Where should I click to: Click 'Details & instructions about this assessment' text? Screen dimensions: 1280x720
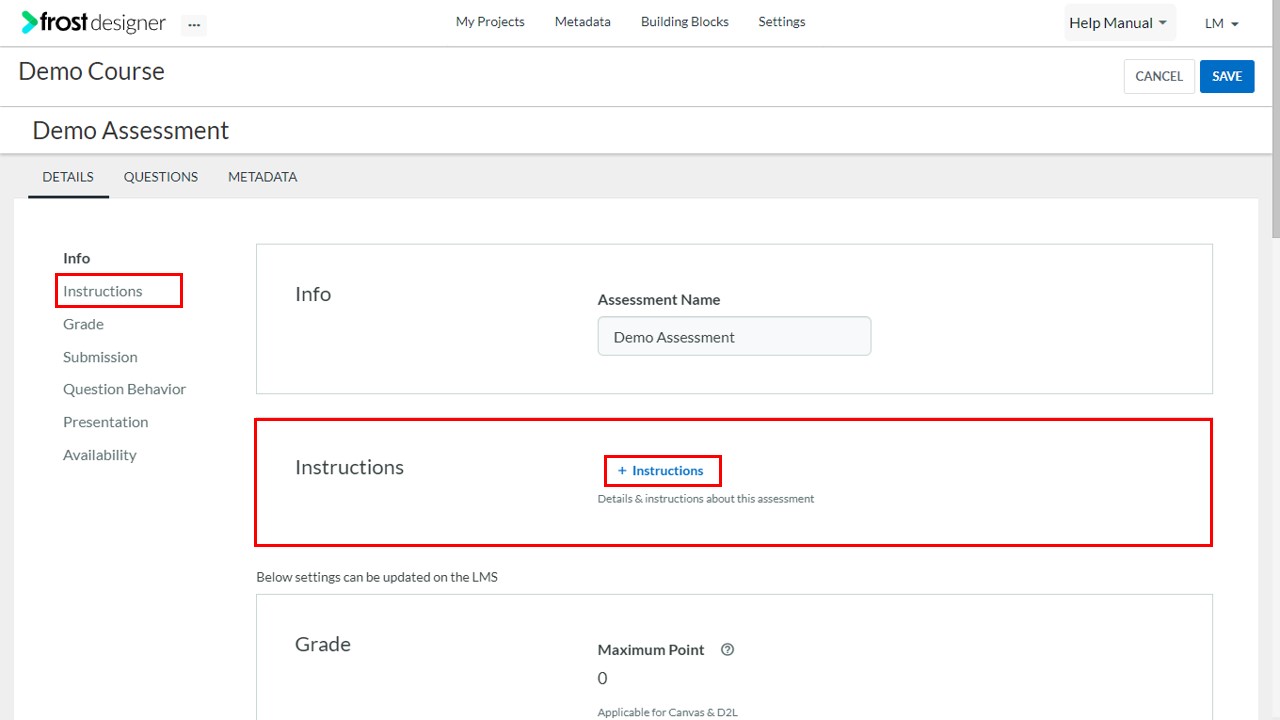click(706, 498)
